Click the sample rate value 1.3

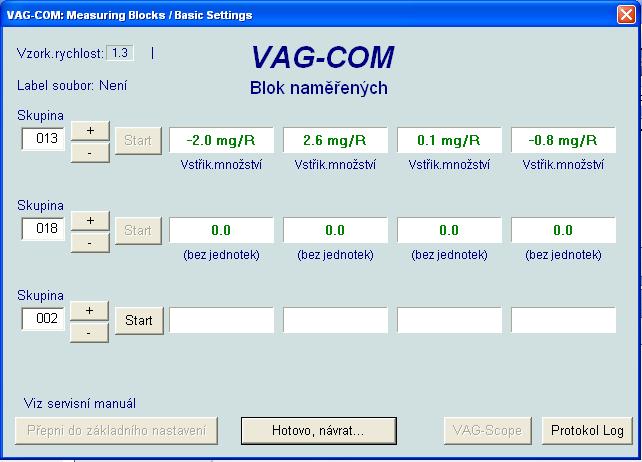point(120,53)
